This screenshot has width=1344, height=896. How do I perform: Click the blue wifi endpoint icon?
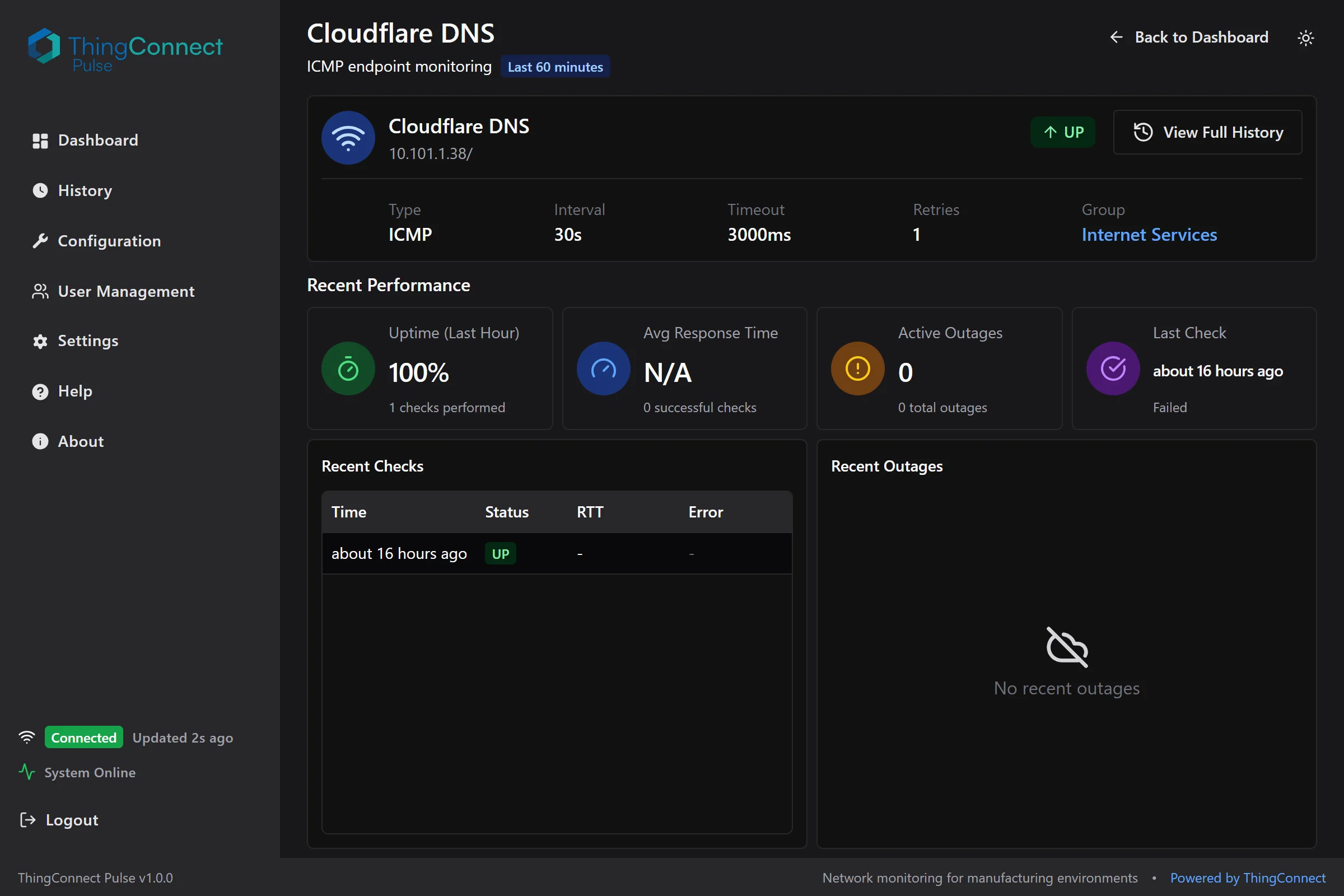pos(348,138)
